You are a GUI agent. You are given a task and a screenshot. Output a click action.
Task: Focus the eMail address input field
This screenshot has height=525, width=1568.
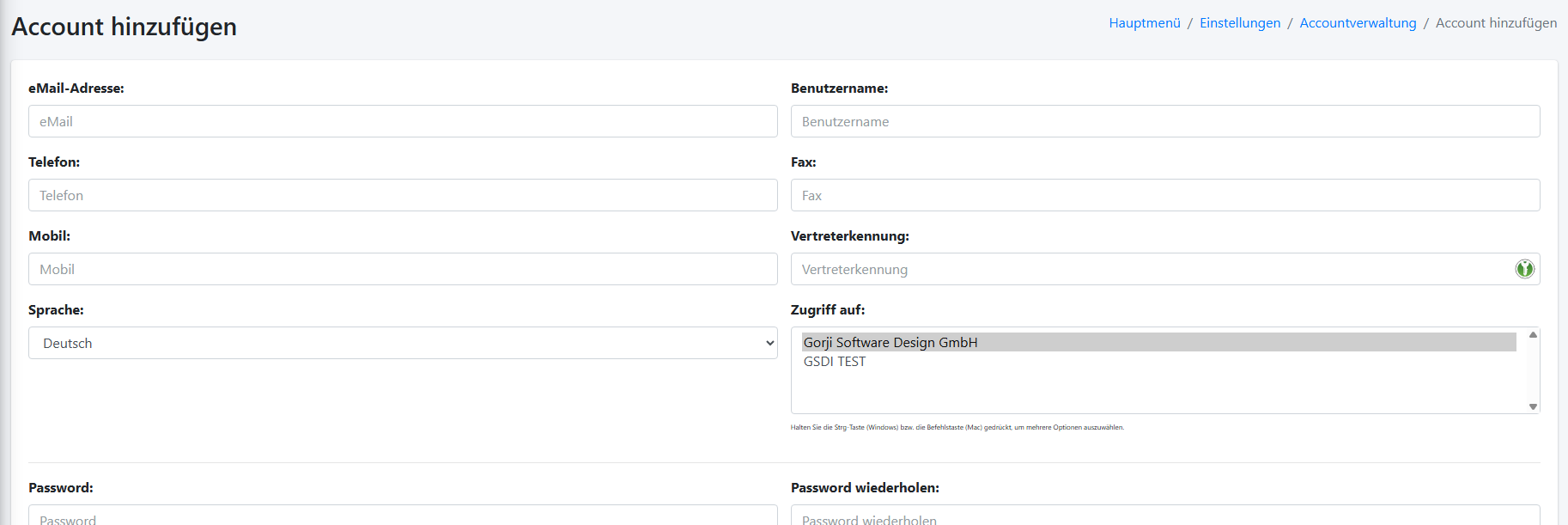coord(403,121)
